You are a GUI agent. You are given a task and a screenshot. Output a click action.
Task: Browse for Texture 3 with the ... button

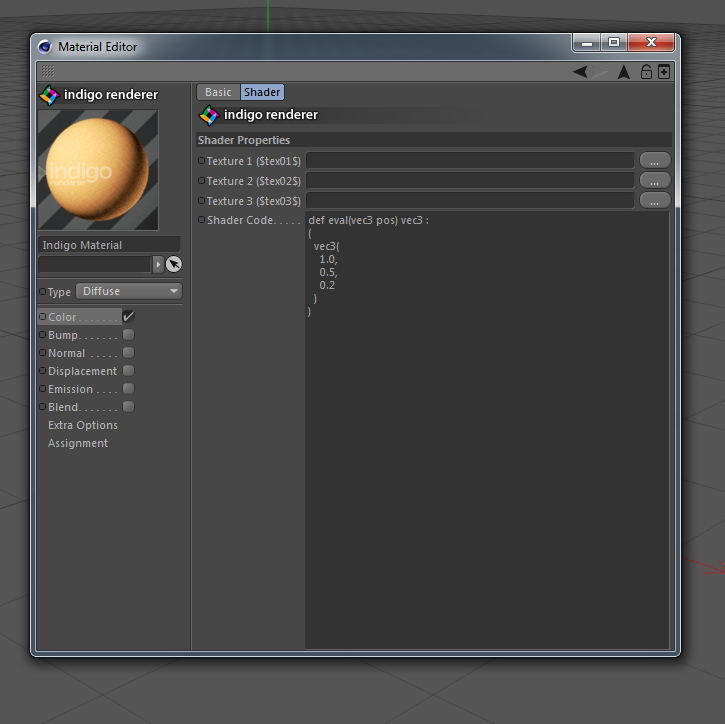coord(655,200)
